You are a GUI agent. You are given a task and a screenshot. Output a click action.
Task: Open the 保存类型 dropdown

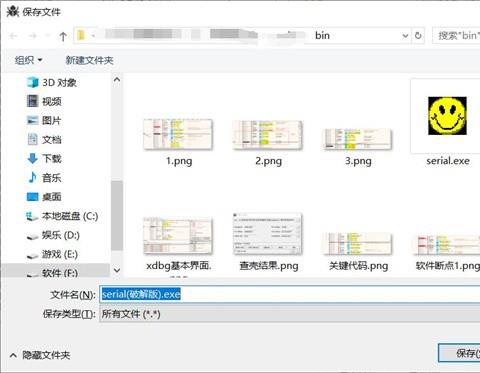(290, 314)
